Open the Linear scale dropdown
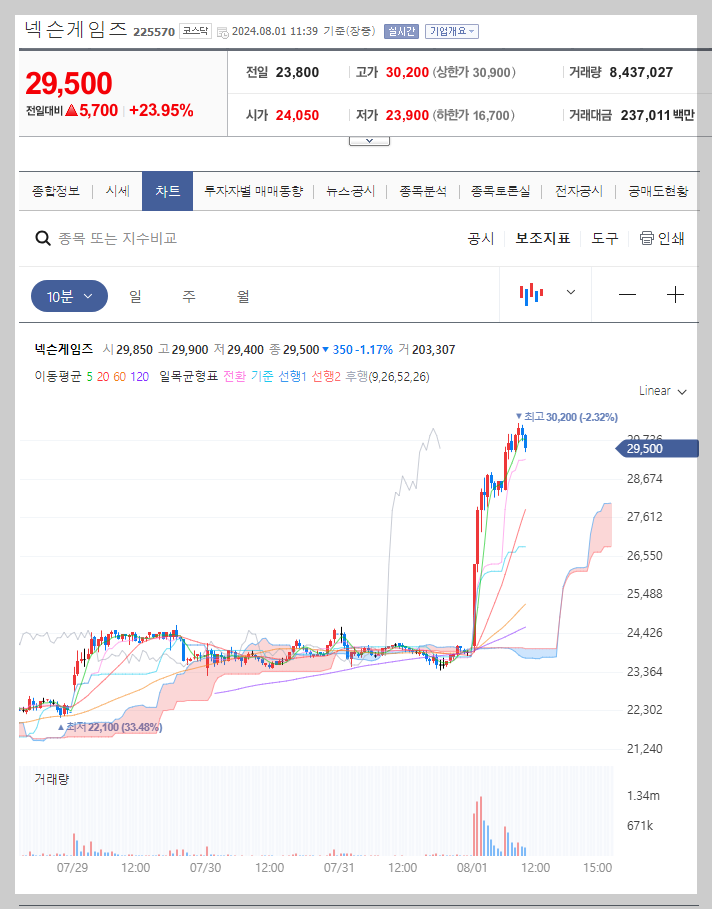The height and width of the screenshot is (909, 712). [660, 391]
